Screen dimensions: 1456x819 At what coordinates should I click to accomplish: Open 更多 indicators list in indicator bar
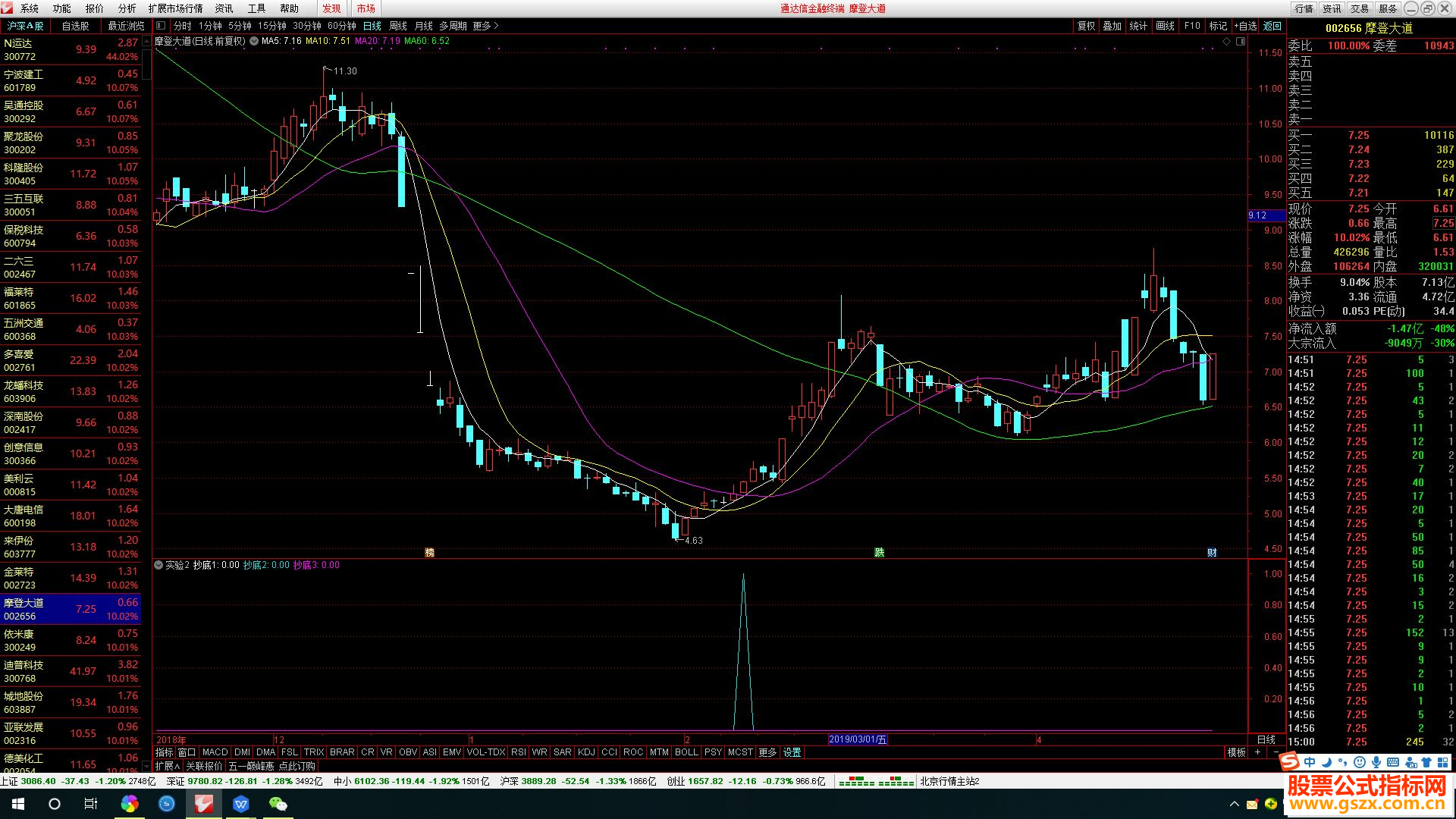767,752
